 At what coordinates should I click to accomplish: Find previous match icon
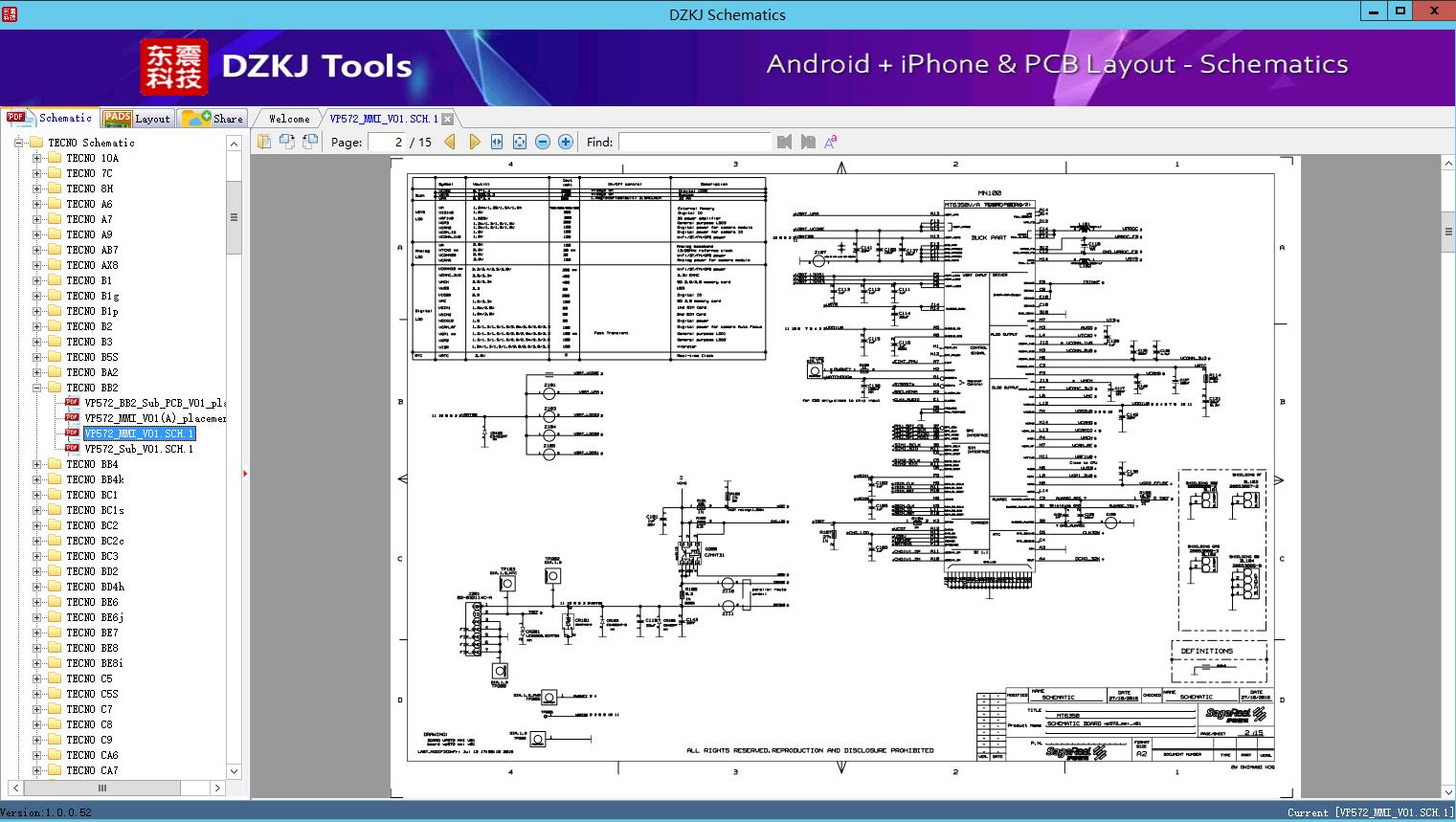[785, 142]
